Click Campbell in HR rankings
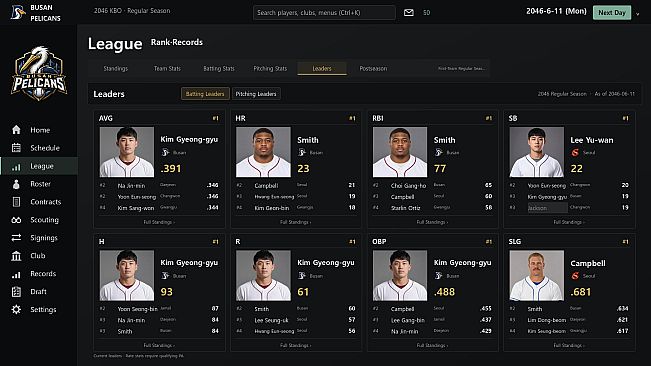 266,185
